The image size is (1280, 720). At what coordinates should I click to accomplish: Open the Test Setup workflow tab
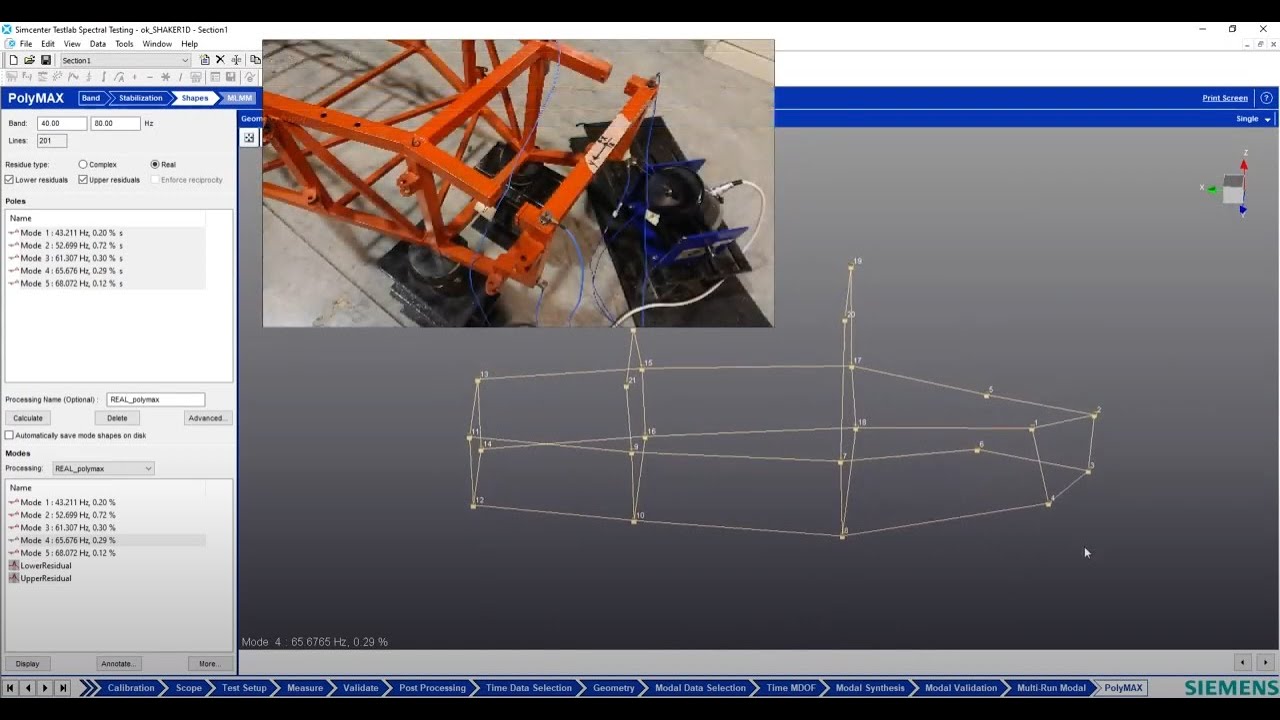tap(244, 688)
